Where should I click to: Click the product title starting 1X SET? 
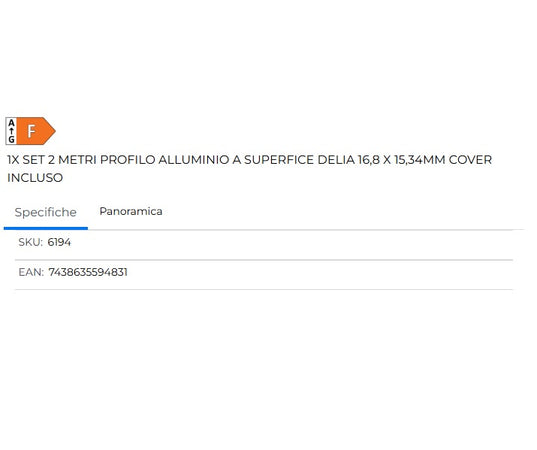click(249, 168)
